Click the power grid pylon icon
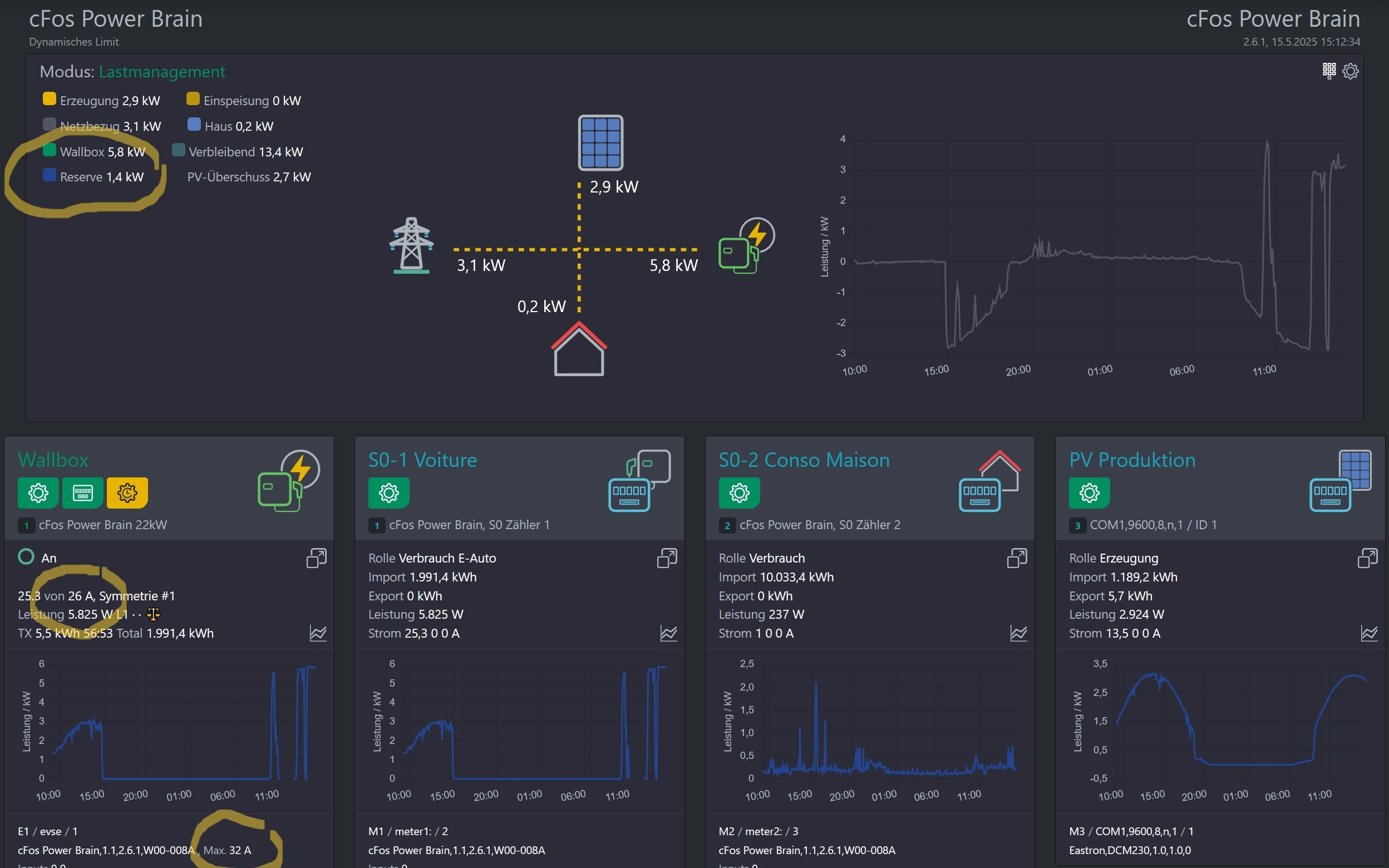The width and height of the screenshot is (1389, 868). point(411,245)
